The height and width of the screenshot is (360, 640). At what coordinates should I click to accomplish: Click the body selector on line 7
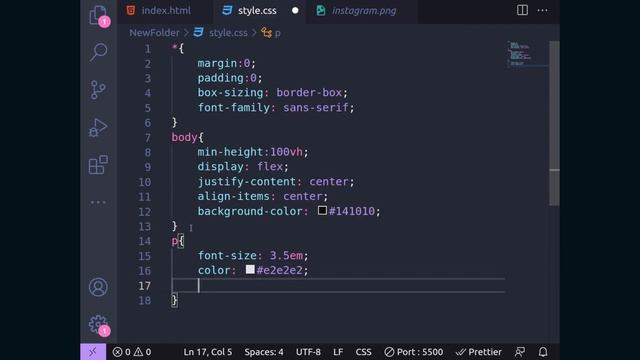184,138
